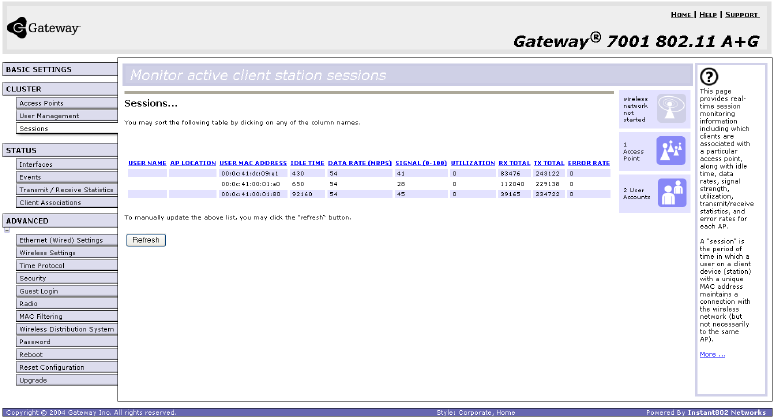Sort table by Signal (0-100) column
The image size is (774, 418).
[421, 163]
